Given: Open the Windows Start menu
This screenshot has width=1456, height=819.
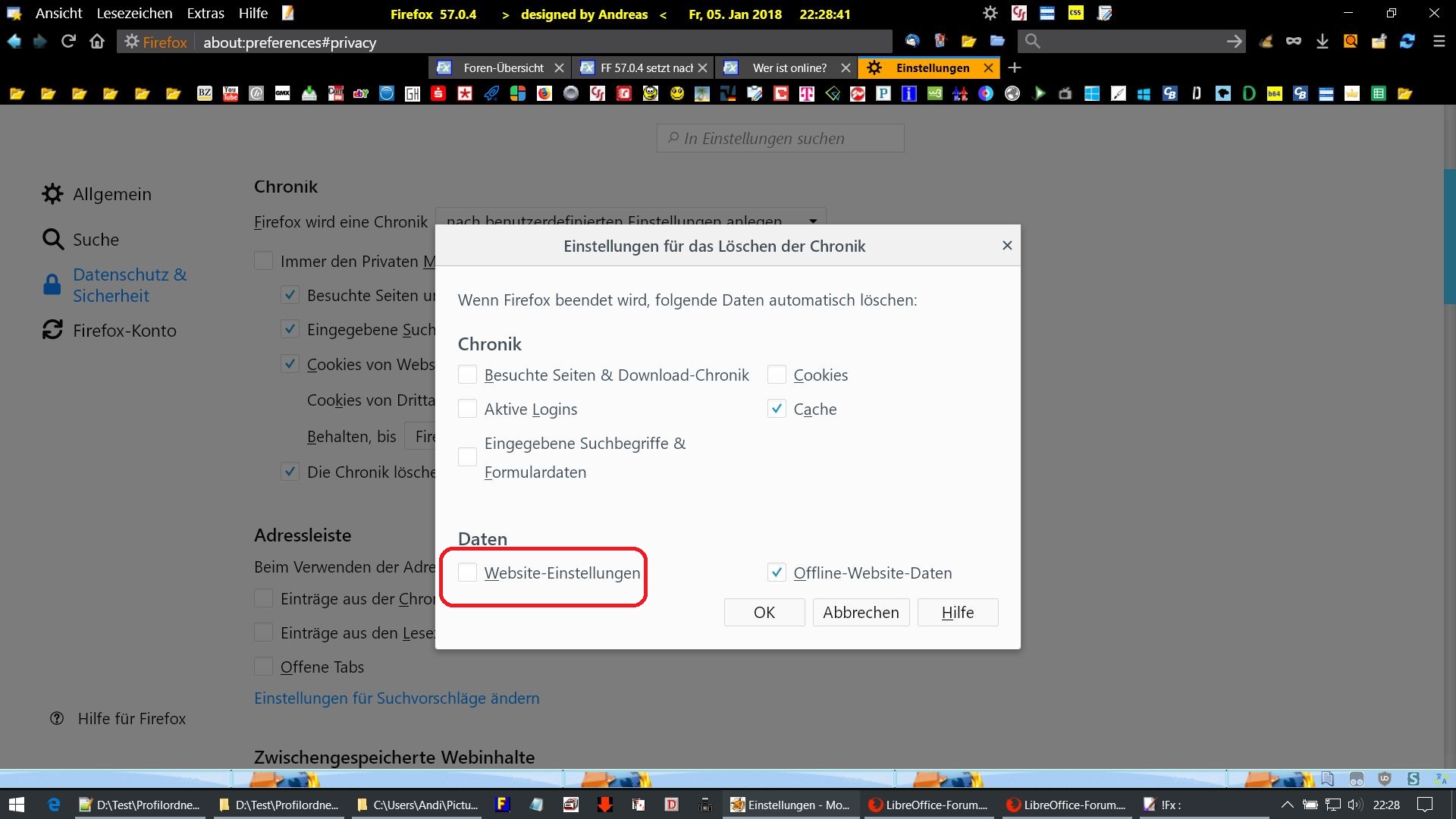Looking at the screenshot, I should click(x=17, y=805).
